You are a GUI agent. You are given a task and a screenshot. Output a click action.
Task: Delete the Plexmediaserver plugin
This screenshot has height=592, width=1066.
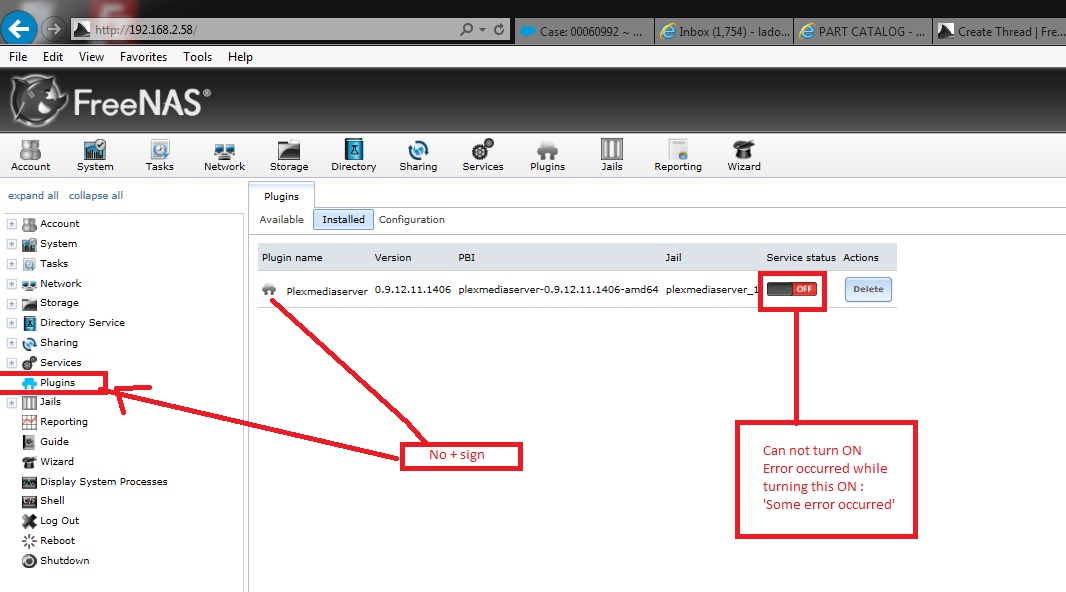[868, 289]
